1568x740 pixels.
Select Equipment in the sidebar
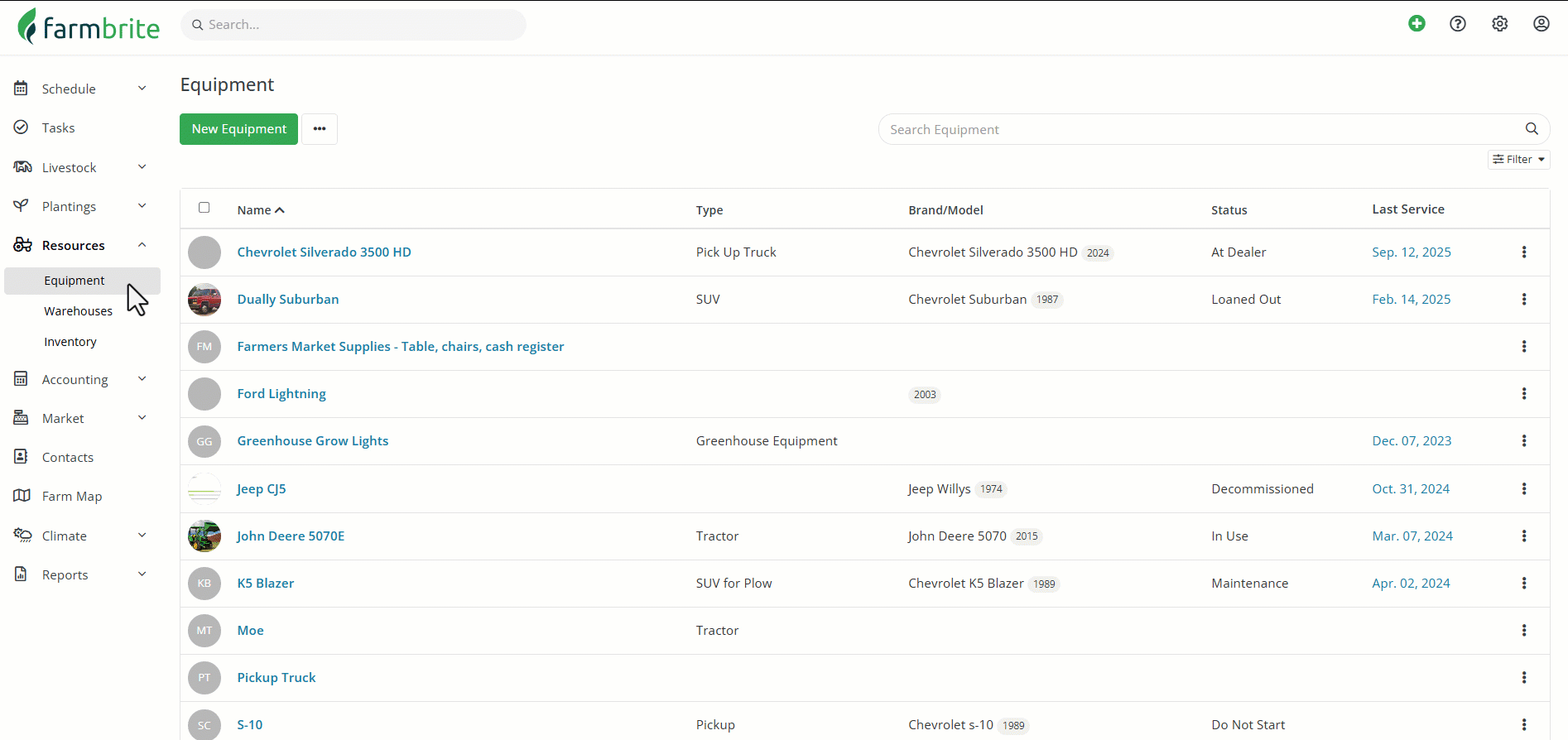point(82,281)
